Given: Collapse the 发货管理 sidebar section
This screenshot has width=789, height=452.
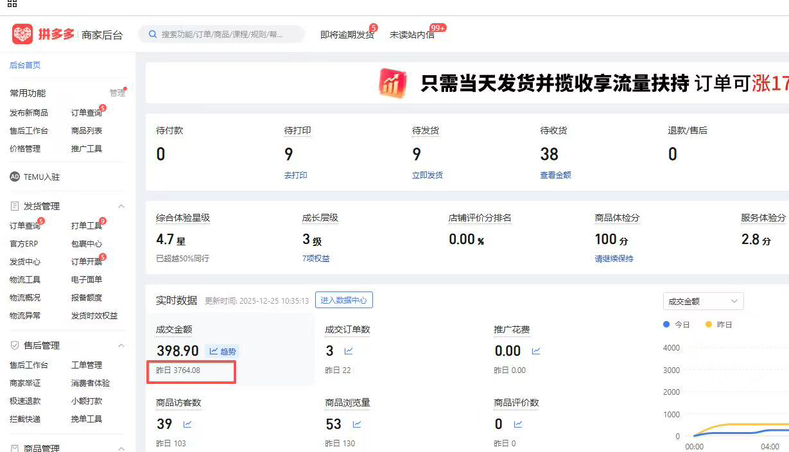Looking at the screenshot, I should (122, 207).
